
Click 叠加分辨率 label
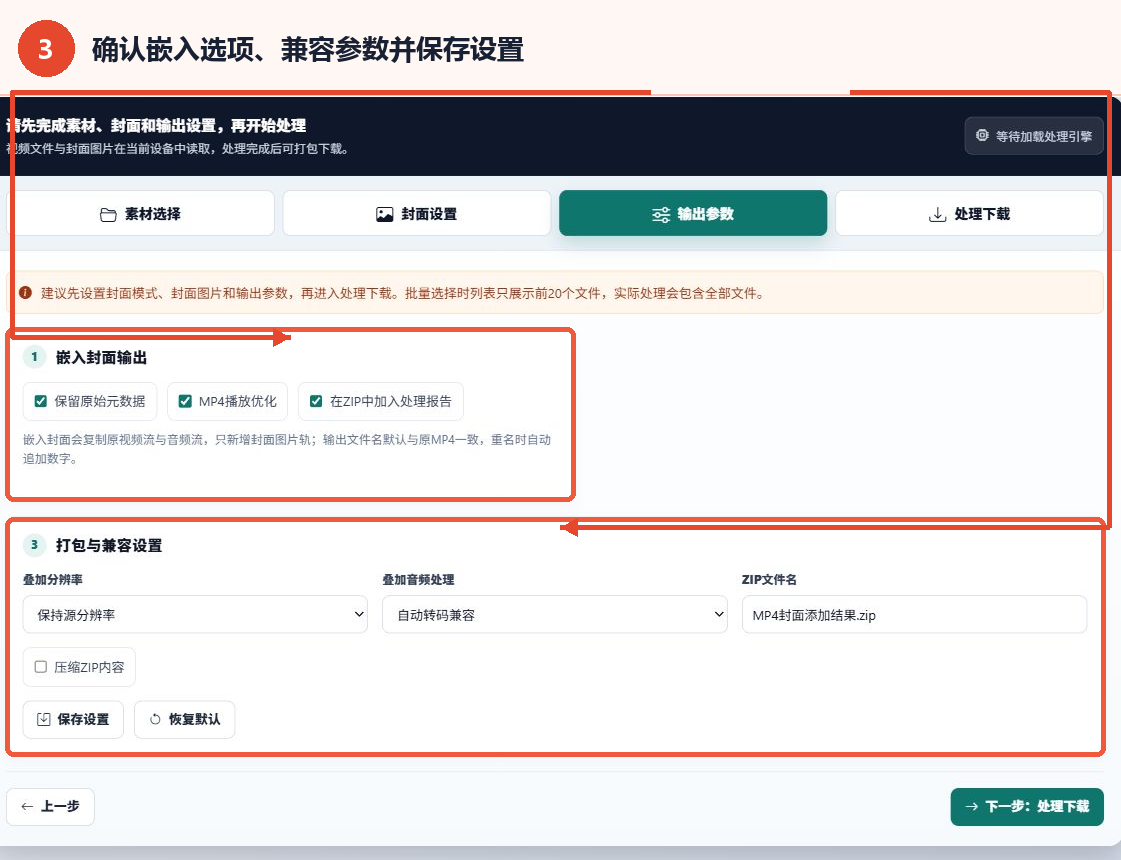[53, 580]
